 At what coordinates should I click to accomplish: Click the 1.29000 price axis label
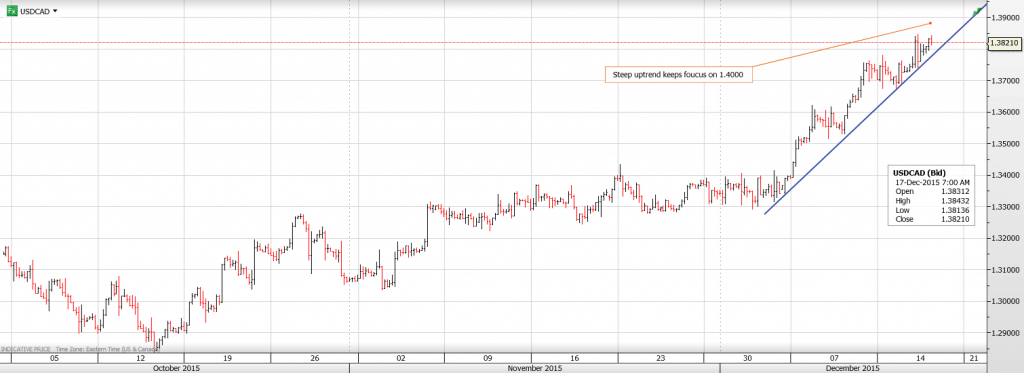(x=1005, y=333)
